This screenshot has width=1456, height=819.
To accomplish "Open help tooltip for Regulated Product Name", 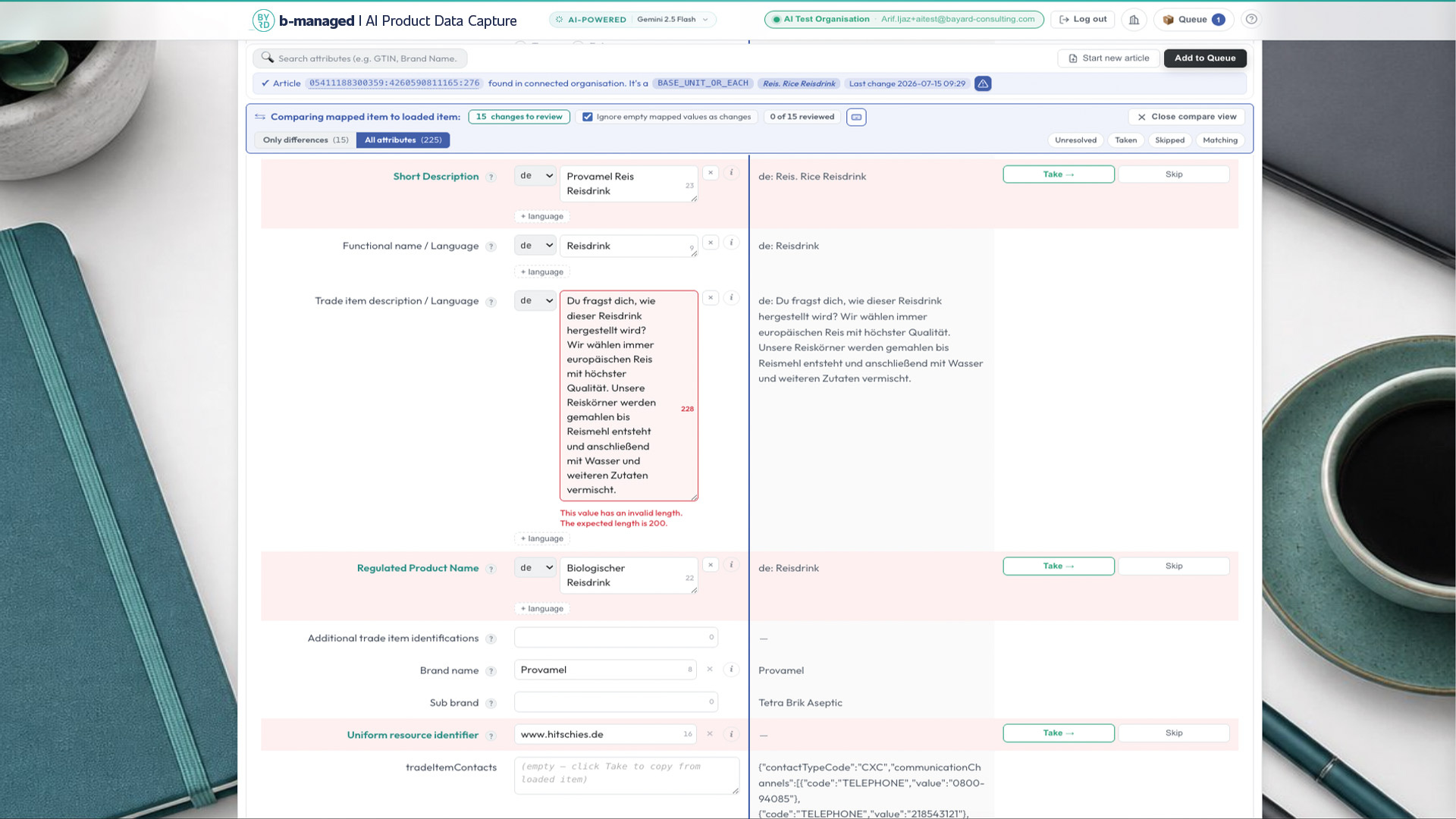I will 491,569.
